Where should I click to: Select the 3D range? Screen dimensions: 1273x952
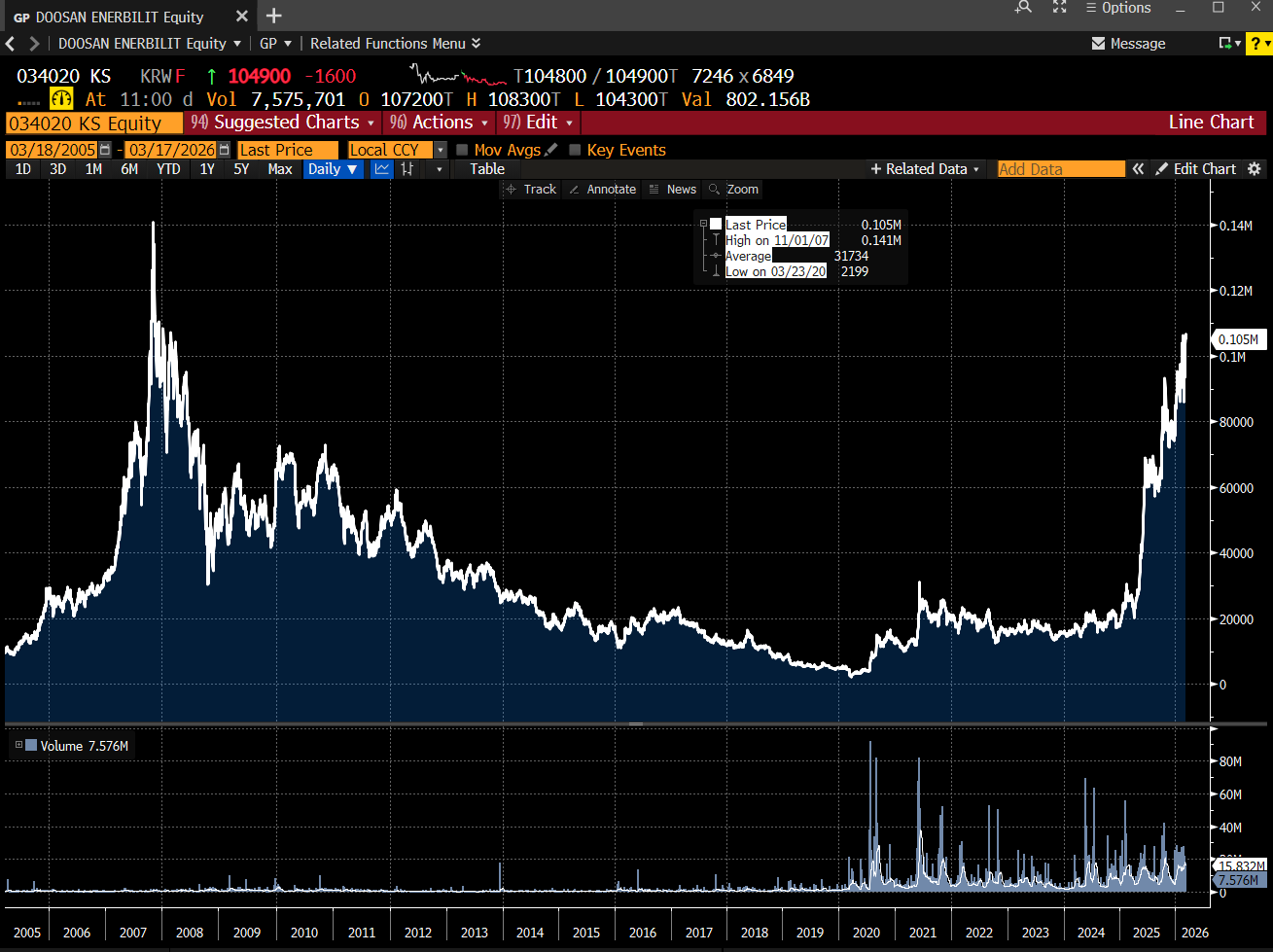58,169
